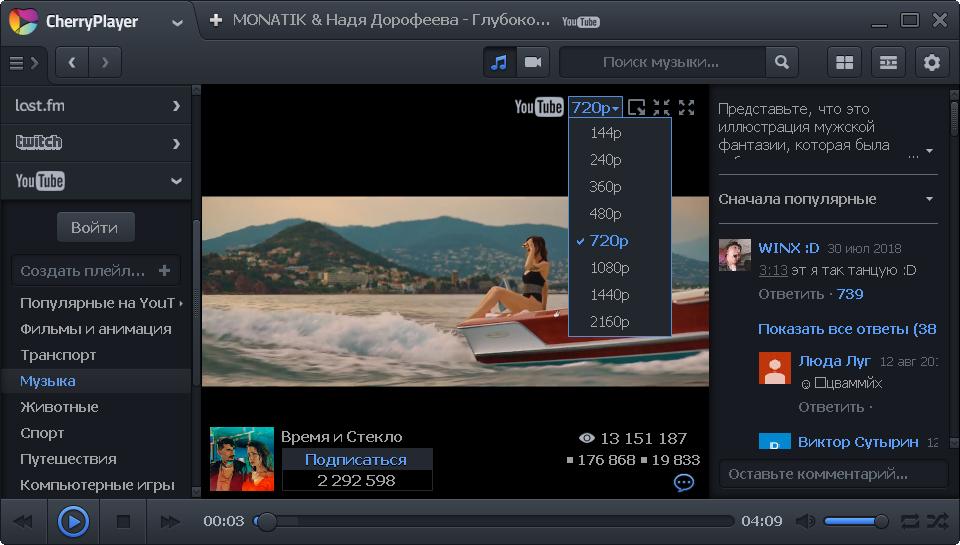Image resolution: width=960 pixels, height=545 pixels.
Task: Click plus to create playlist
Action: pyautogui.click(x=165, y=271)
